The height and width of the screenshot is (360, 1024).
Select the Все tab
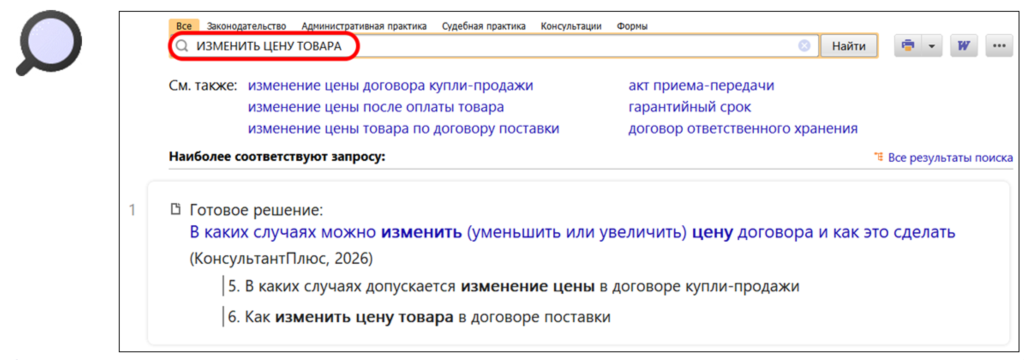point(183,26)
